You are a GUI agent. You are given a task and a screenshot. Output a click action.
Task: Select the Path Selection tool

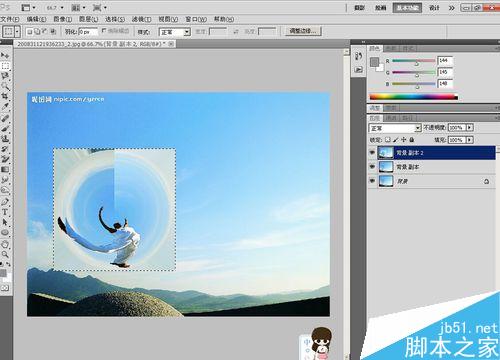click(5, 222)
